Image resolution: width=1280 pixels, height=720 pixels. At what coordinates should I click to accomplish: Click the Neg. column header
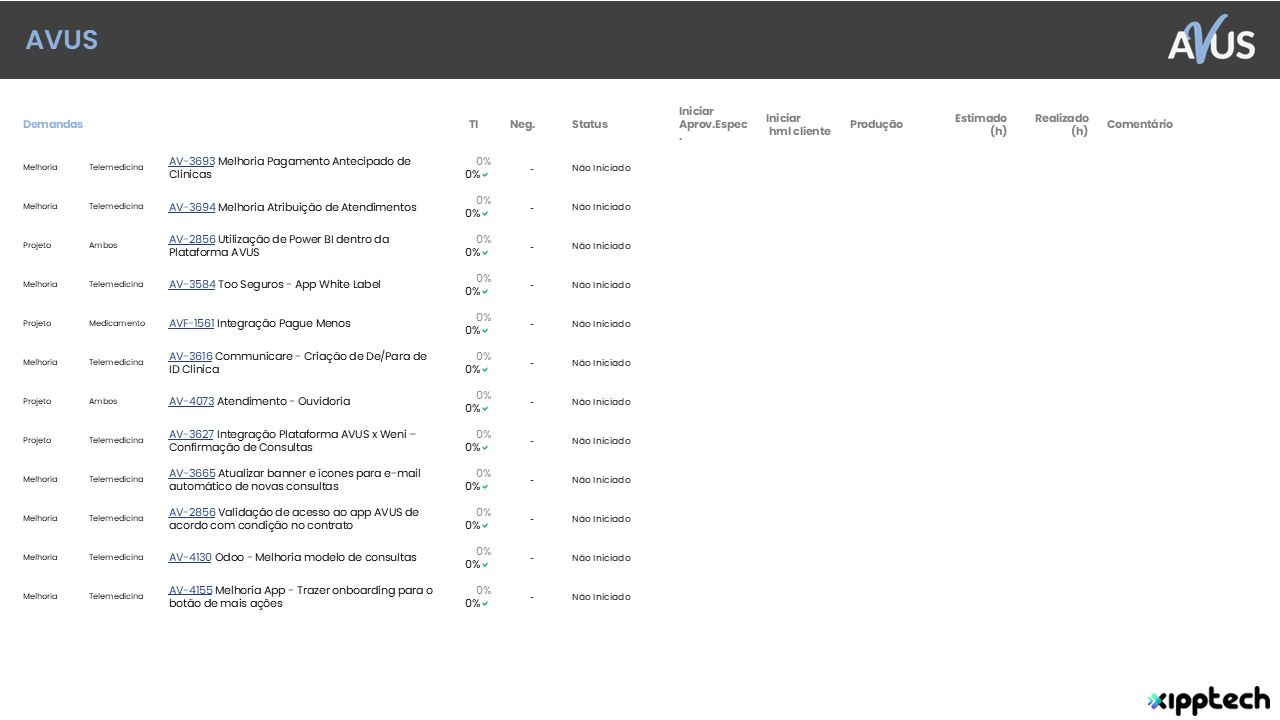click(522, 124)
